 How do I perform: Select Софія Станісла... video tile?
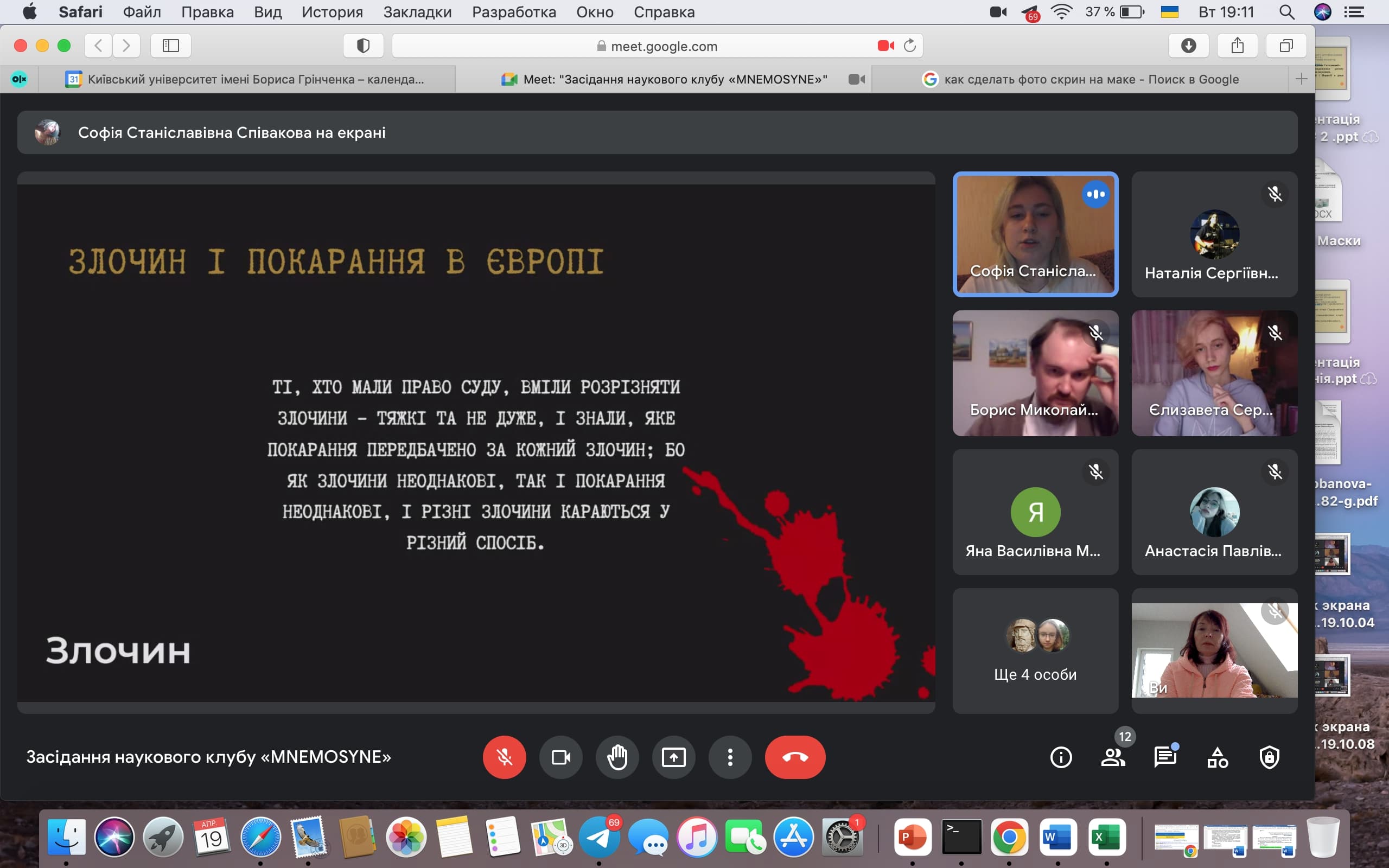1035,234
